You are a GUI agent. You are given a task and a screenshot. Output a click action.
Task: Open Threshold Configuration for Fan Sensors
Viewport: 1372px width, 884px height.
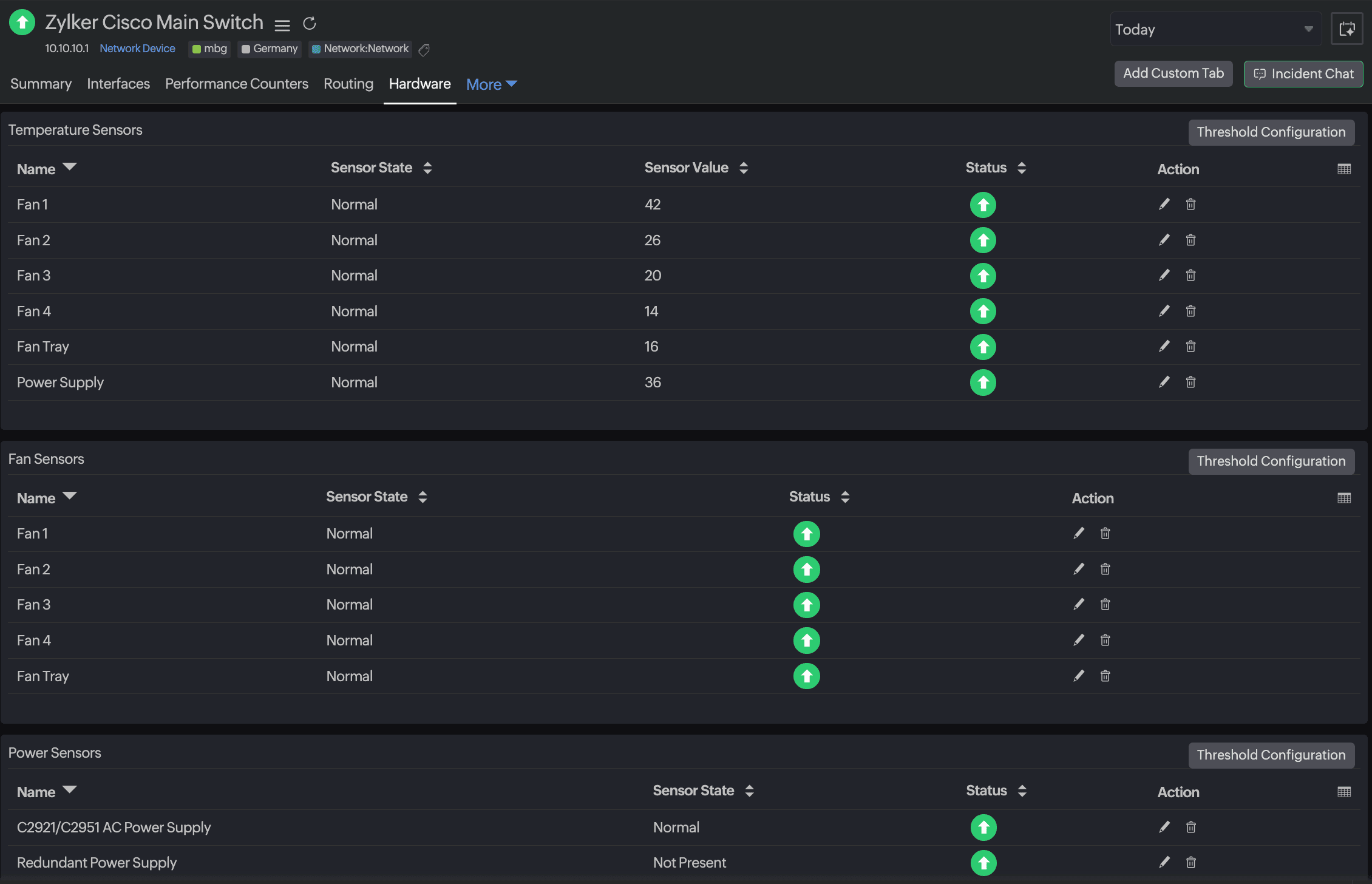[x=1271, y=461]
